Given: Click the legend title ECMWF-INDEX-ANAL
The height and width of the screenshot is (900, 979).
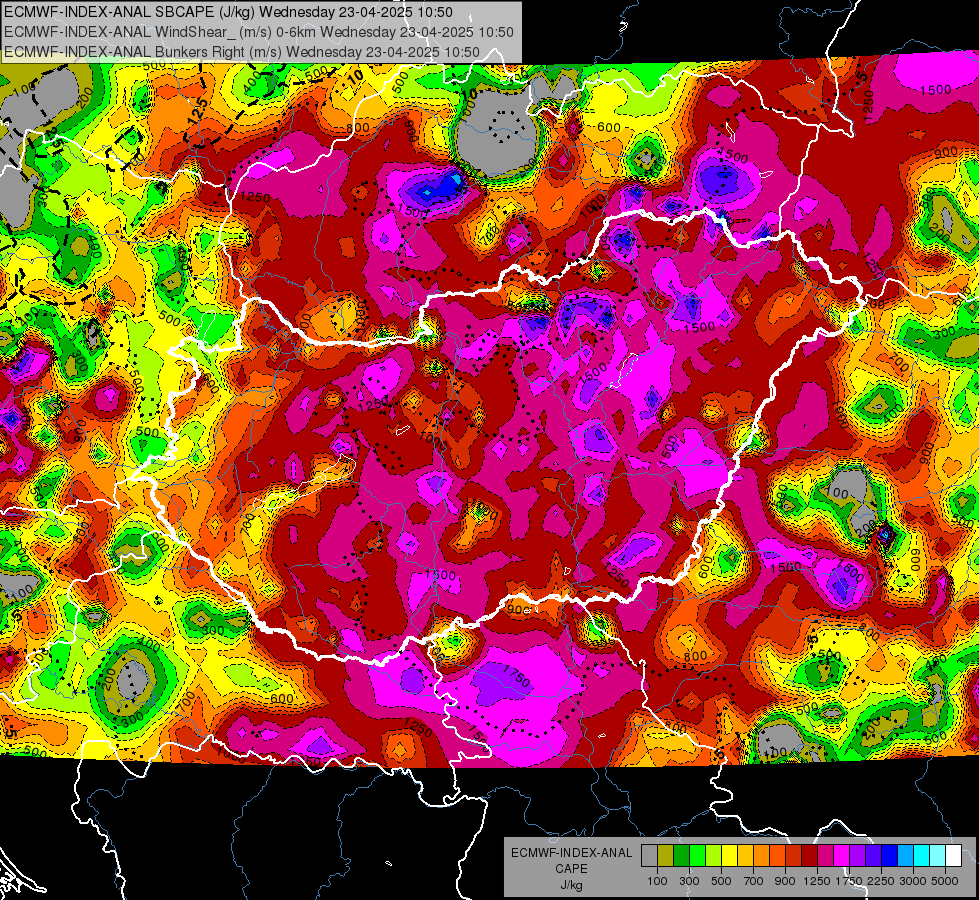Looking at the screenshot, I should coord(572,853).
